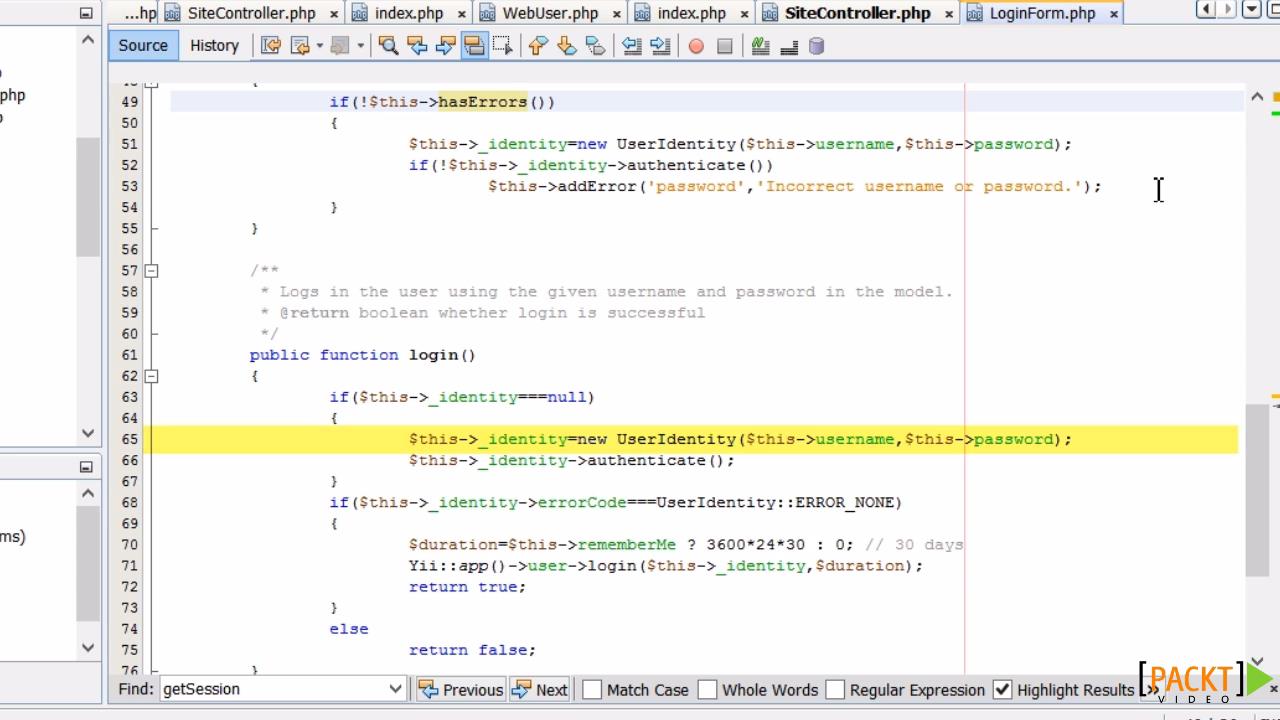Open the truncated ...hp tab
The height and width of the screenshot is (720, 1280).
140,13
